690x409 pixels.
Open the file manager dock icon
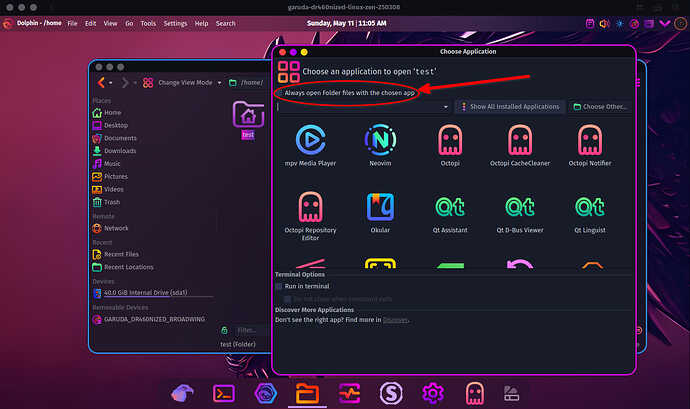coord(307,393)
